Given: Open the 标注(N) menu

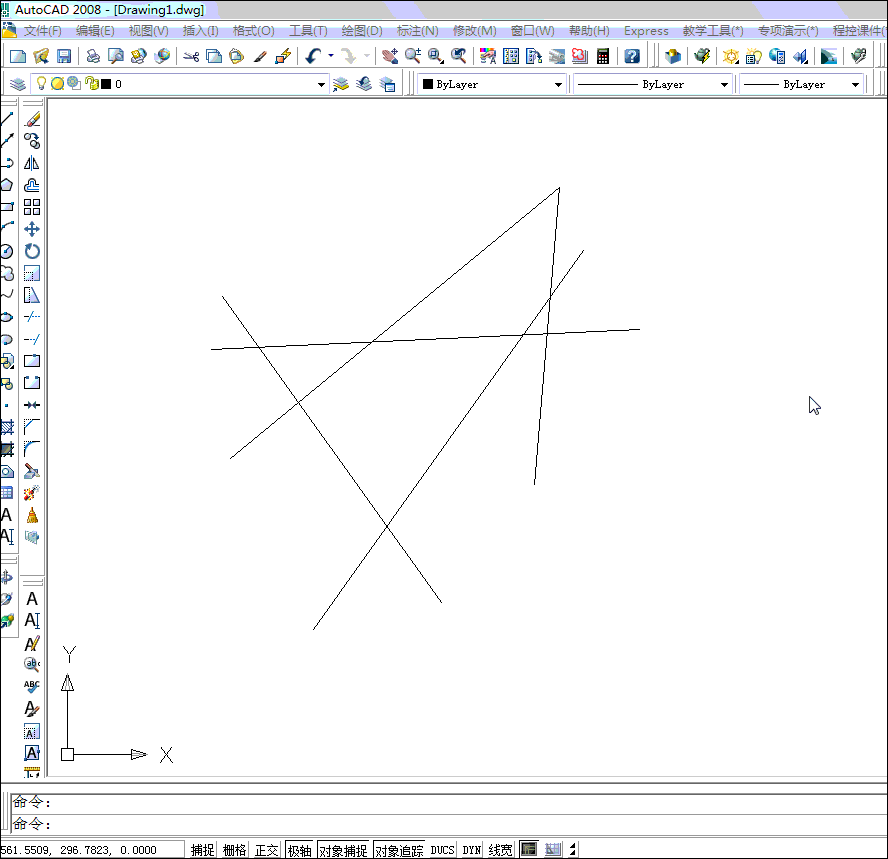Looking at the screenshot, I should [417, 31].
